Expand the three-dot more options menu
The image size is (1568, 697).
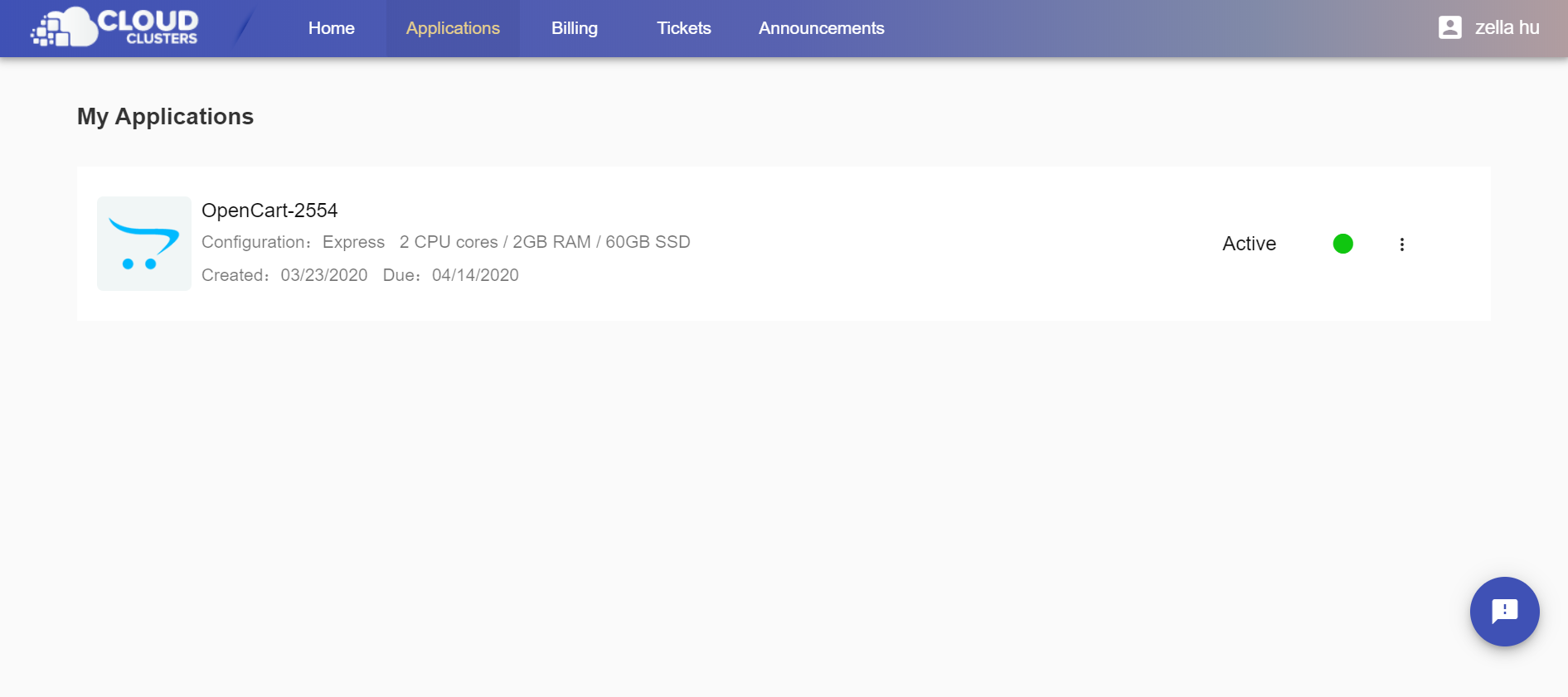click(1401, 244)
